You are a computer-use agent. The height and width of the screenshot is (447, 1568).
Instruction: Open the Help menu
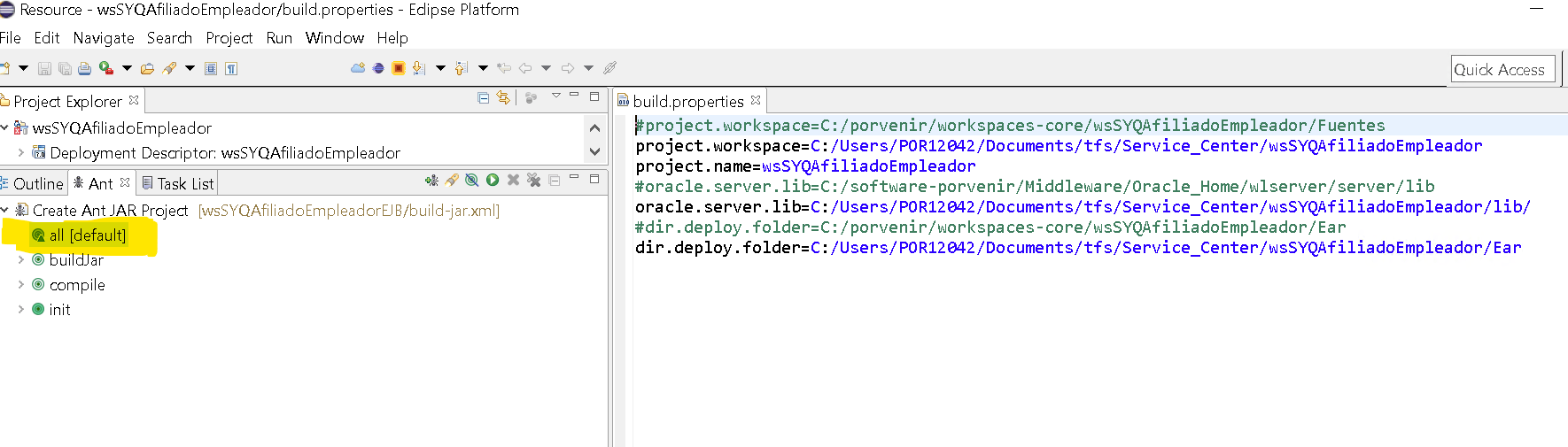pyautogui.click(x=392, y=38)
